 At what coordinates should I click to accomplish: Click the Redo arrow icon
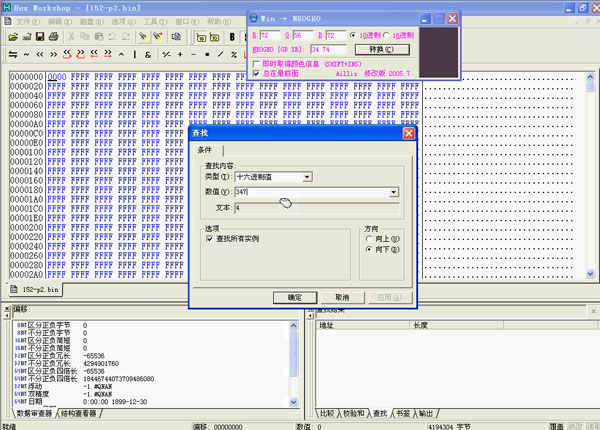click(x=126, y=37)
